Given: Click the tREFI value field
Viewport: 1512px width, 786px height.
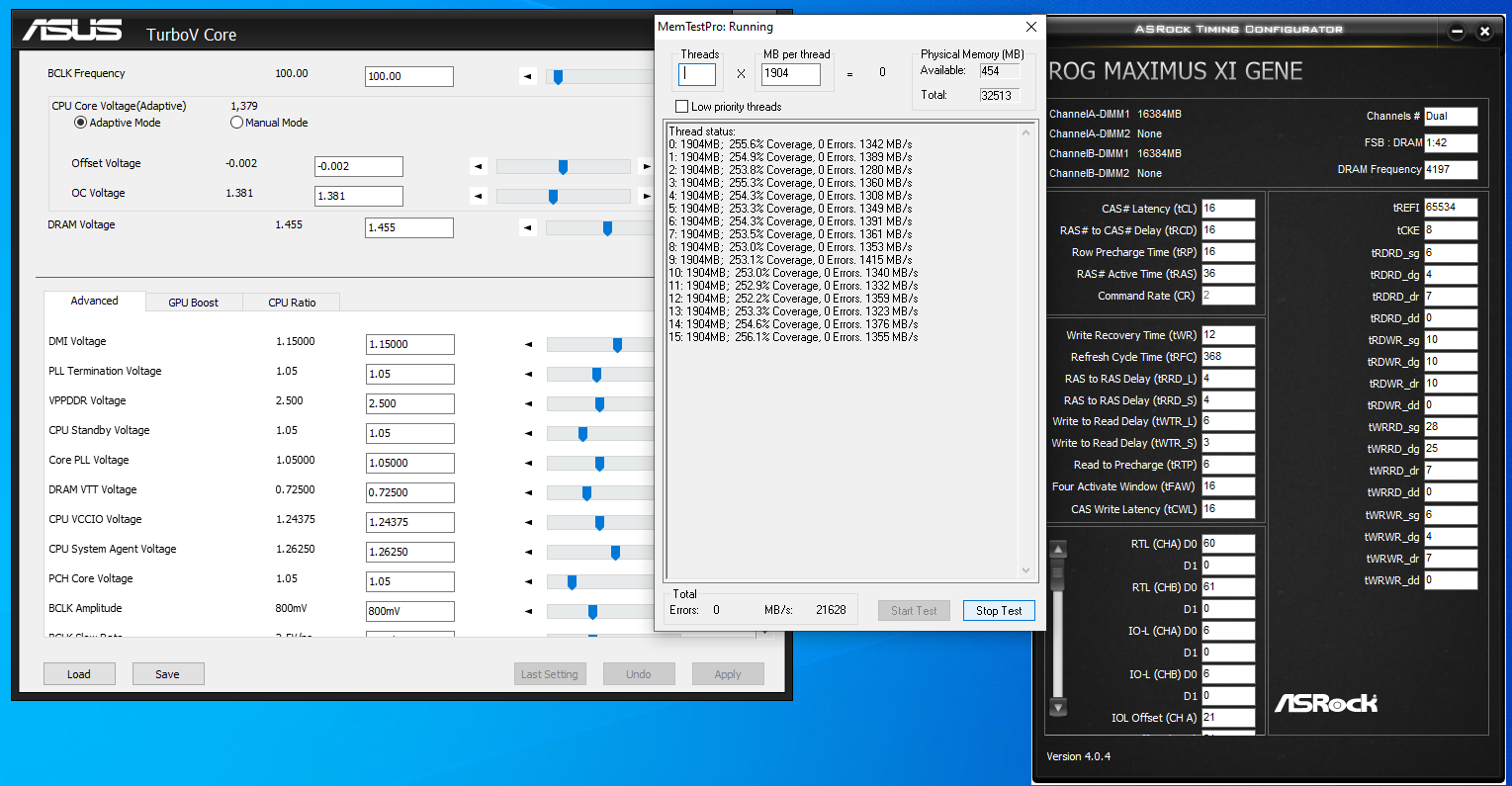Looking at the screenshot, I should coord(1451,208).
